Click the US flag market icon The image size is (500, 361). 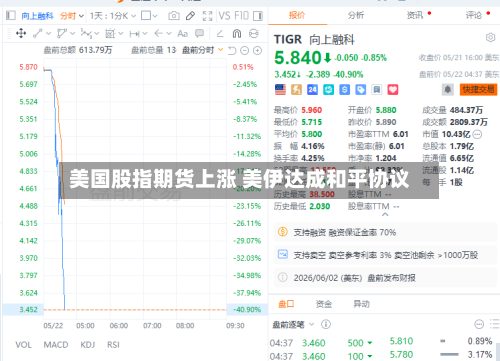coord(280,89)
